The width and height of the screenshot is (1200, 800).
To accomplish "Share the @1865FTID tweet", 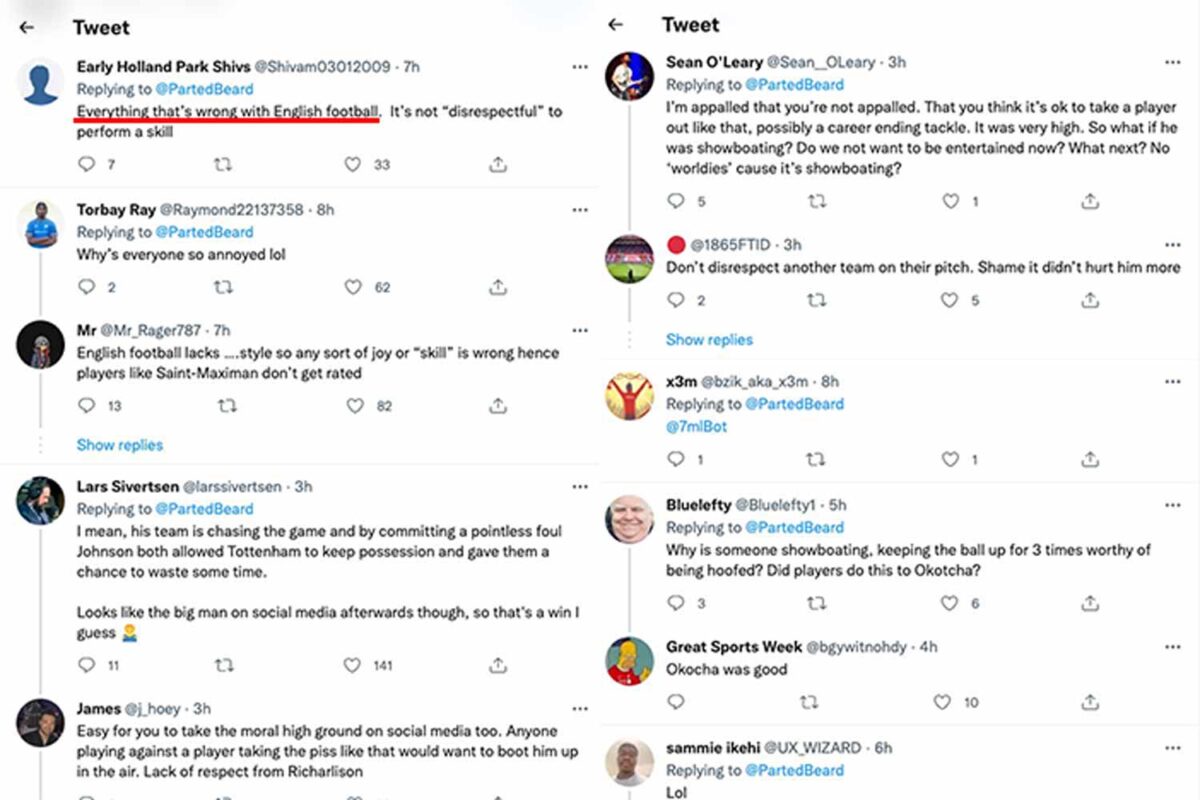I will point(1090,300).
